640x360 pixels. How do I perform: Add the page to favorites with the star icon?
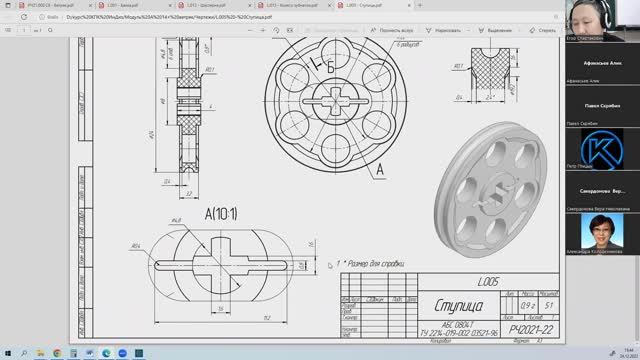point(556,17)
